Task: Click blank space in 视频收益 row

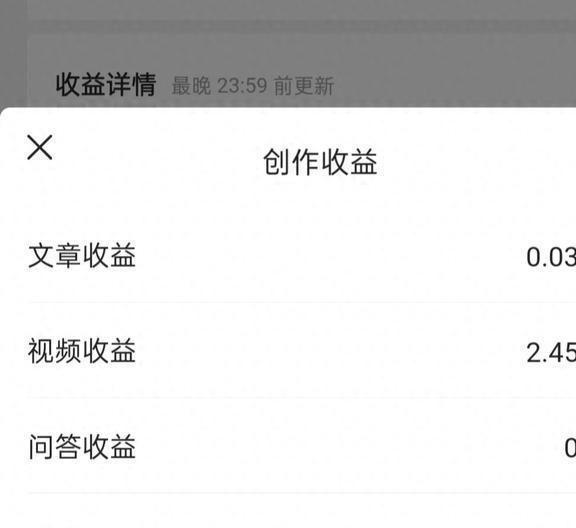Action: tap(331, 352)
